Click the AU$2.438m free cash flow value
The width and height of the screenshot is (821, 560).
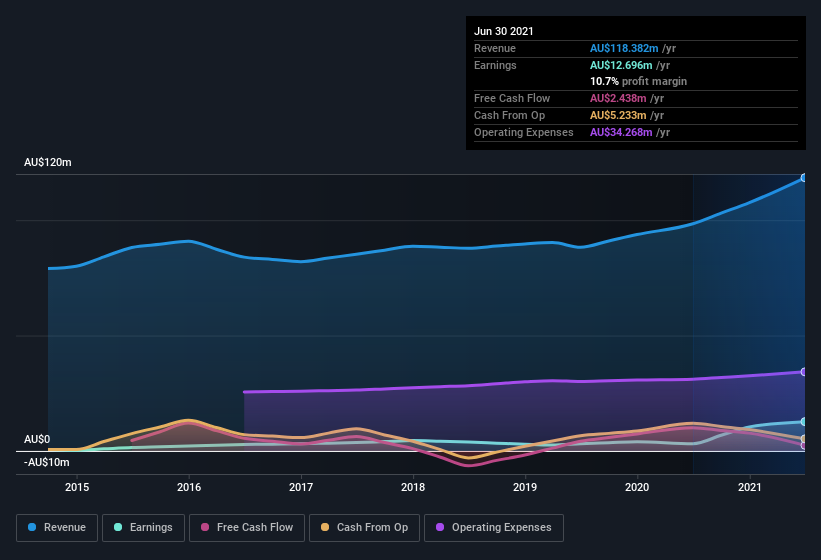(x=618, y=98)
